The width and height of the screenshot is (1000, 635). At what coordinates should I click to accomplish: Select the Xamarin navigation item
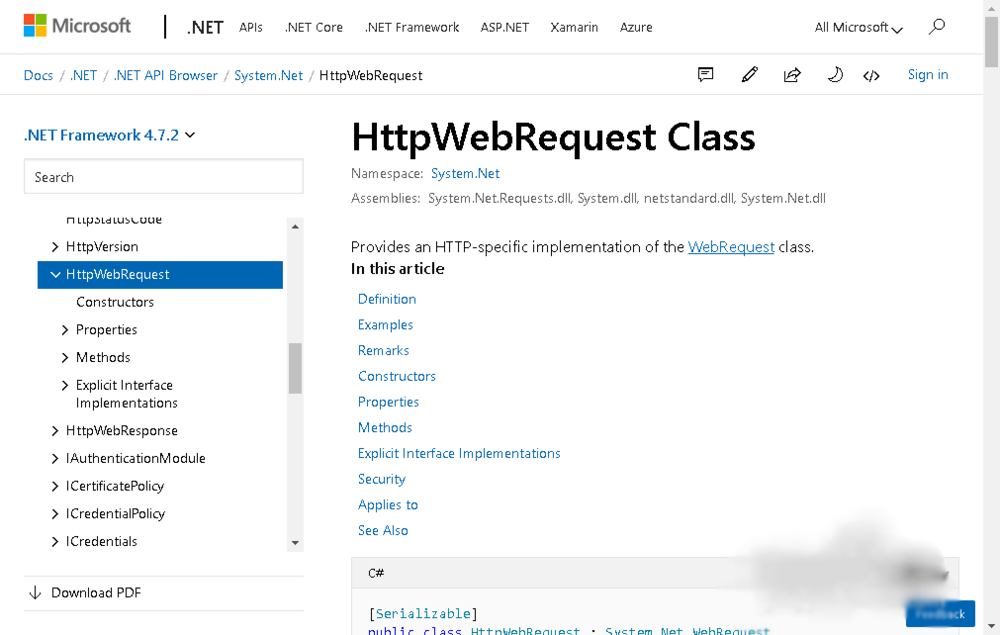tap(574, 28)
